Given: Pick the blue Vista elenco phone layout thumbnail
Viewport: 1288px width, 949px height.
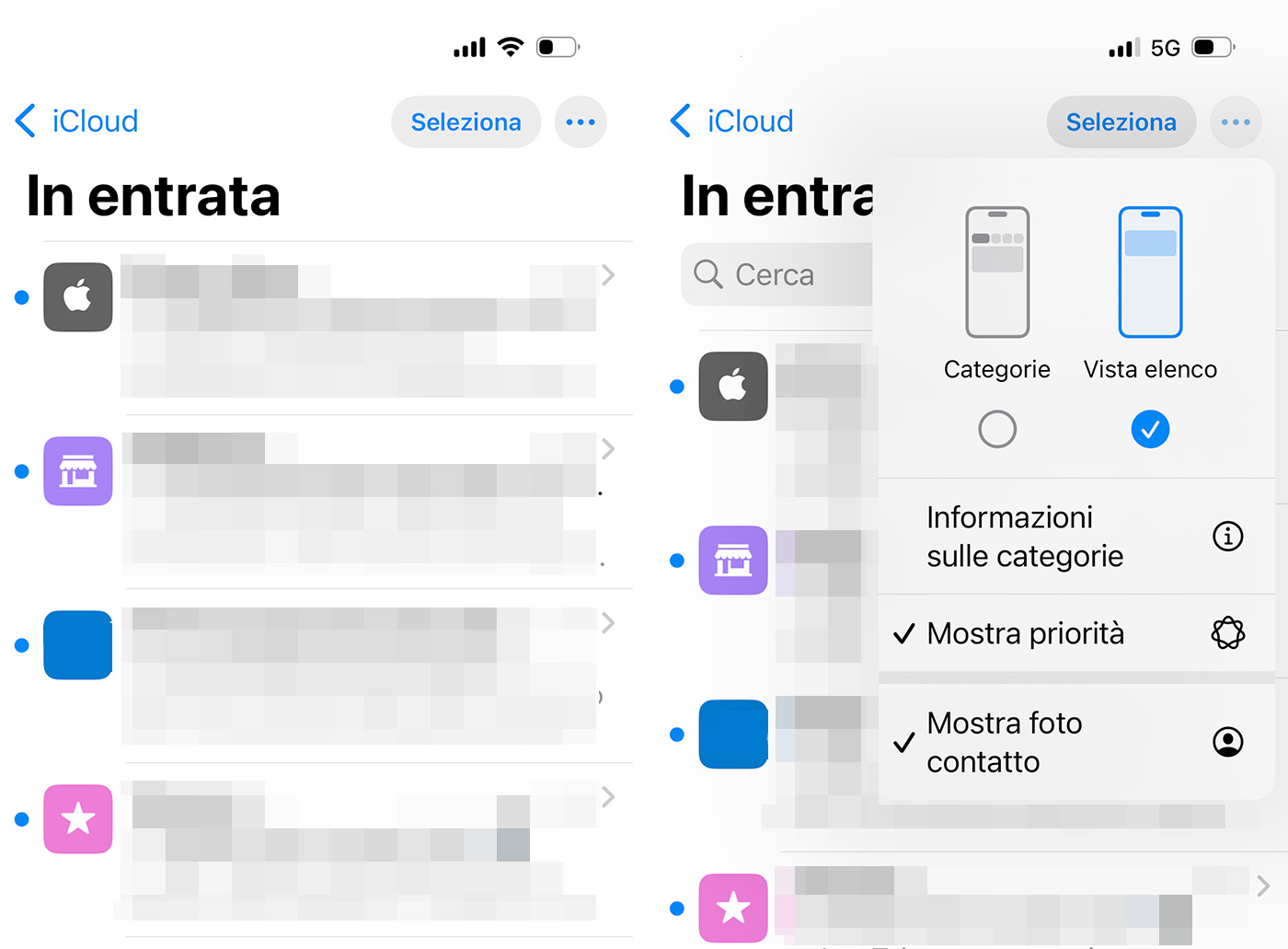Looking at the screenshot, I should pos(1150,272).
